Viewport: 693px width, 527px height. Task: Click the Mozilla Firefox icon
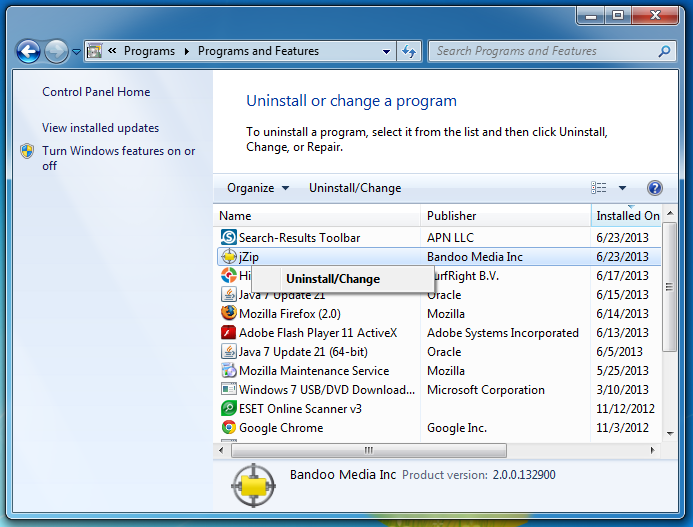pyautogui.click(x=228, y=313)
